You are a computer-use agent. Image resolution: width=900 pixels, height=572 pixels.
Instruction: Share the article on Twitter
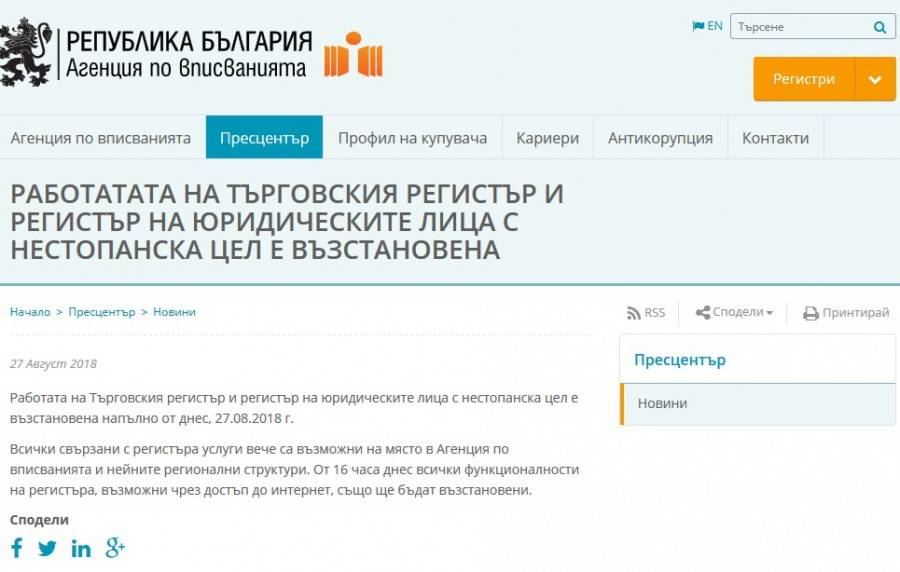pos(47,548)
